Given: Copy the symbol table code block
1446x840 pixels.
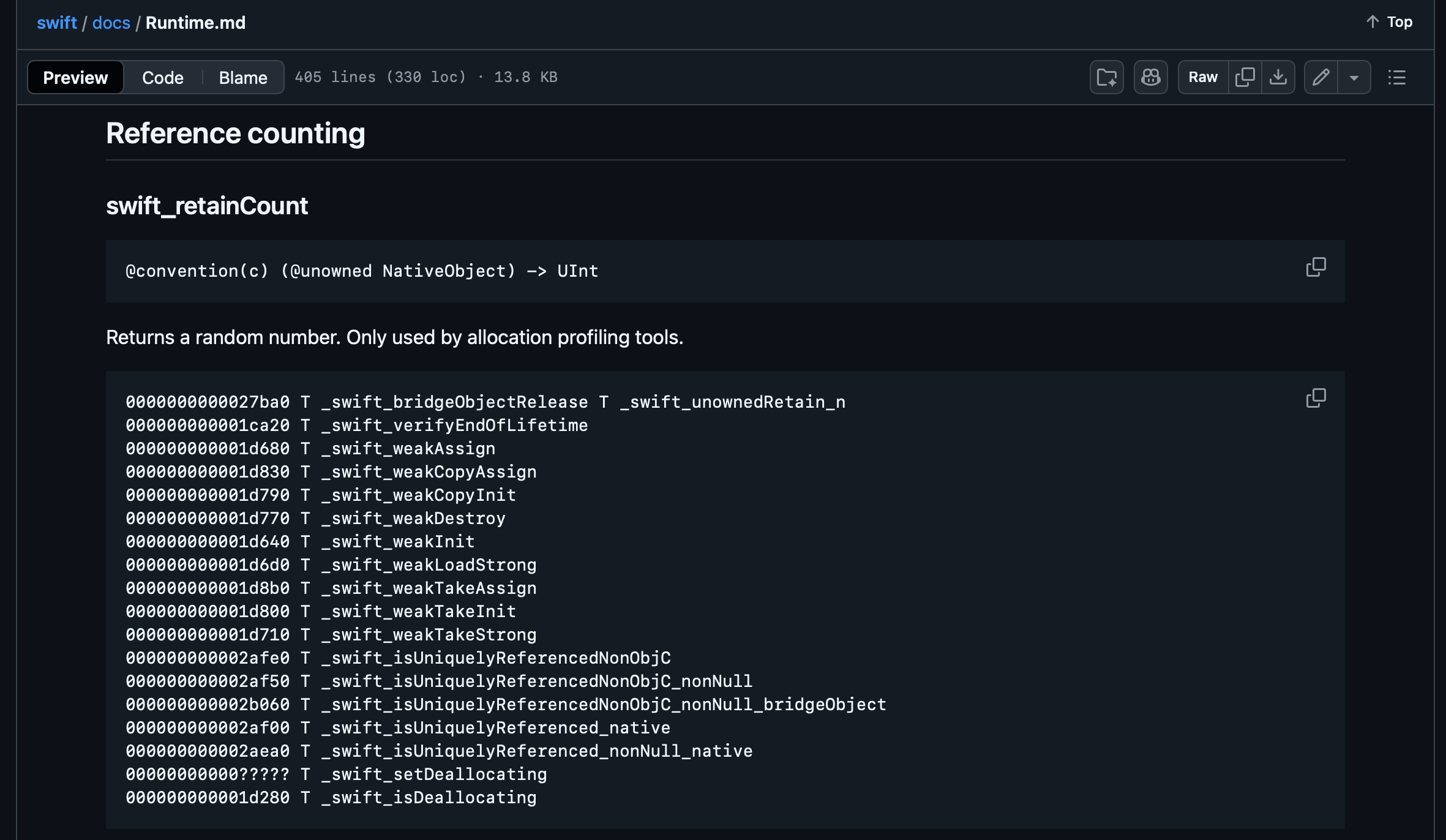Looking at the screenshot, I should 1316,398.
